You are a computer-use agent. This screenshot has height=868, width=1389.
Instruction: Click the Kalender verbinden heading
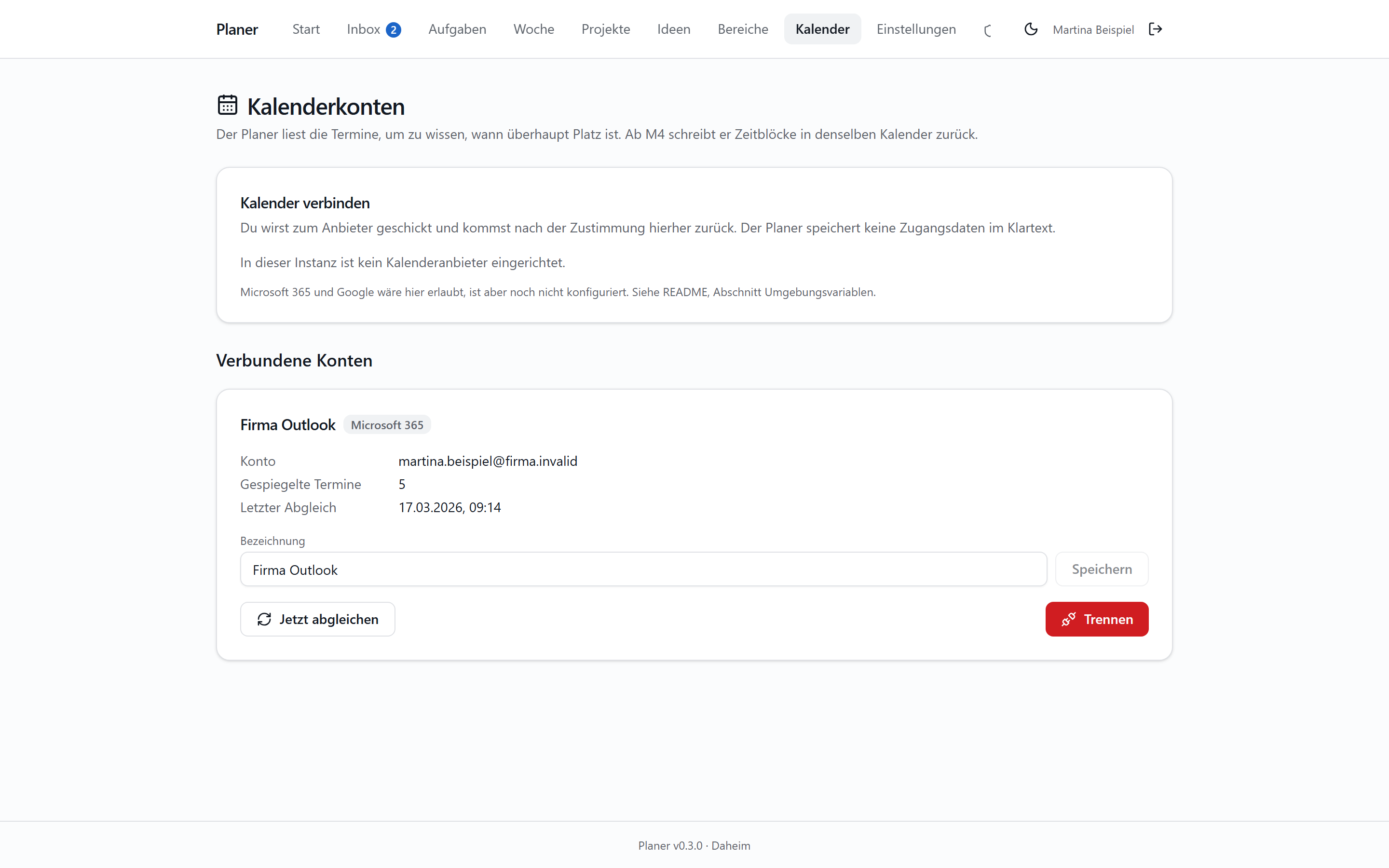tap(305, 203)
